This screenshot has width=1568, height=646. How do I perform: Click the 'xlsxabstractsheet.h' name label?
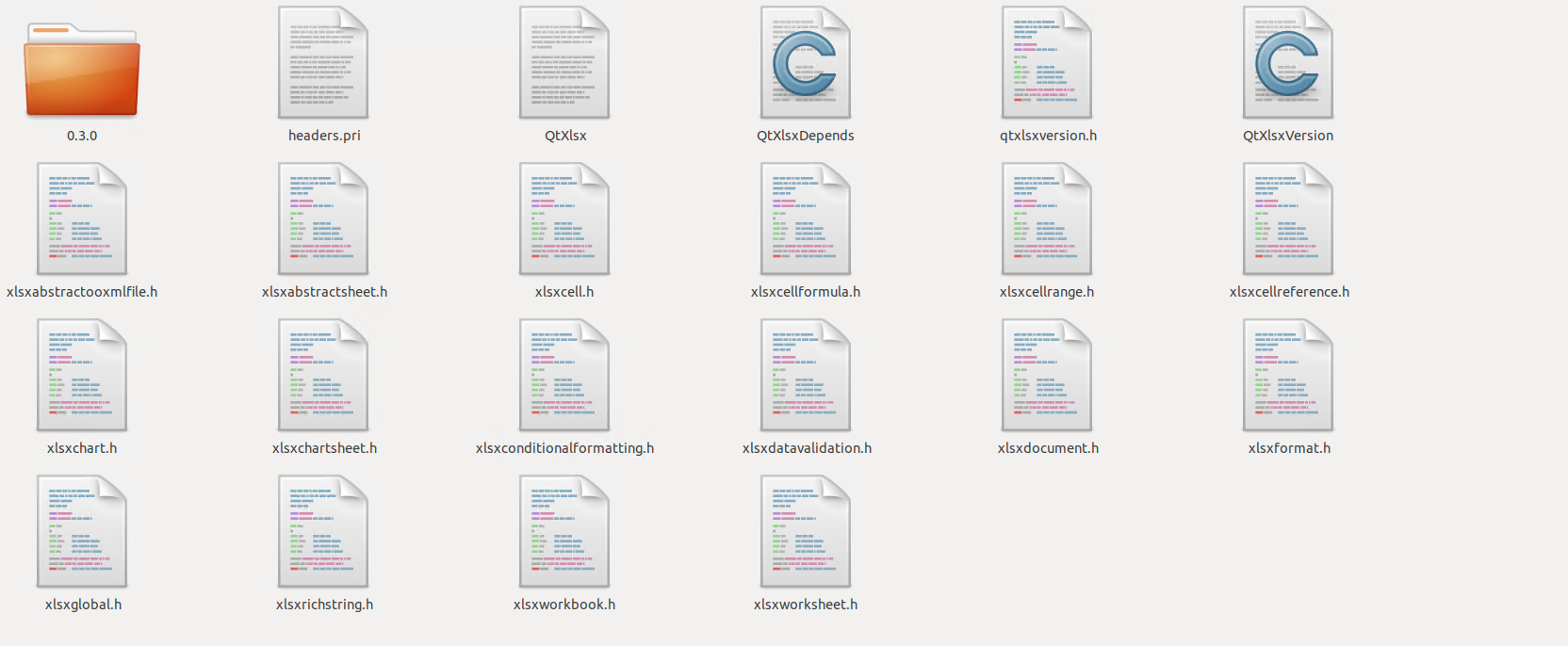coord(324,292)
